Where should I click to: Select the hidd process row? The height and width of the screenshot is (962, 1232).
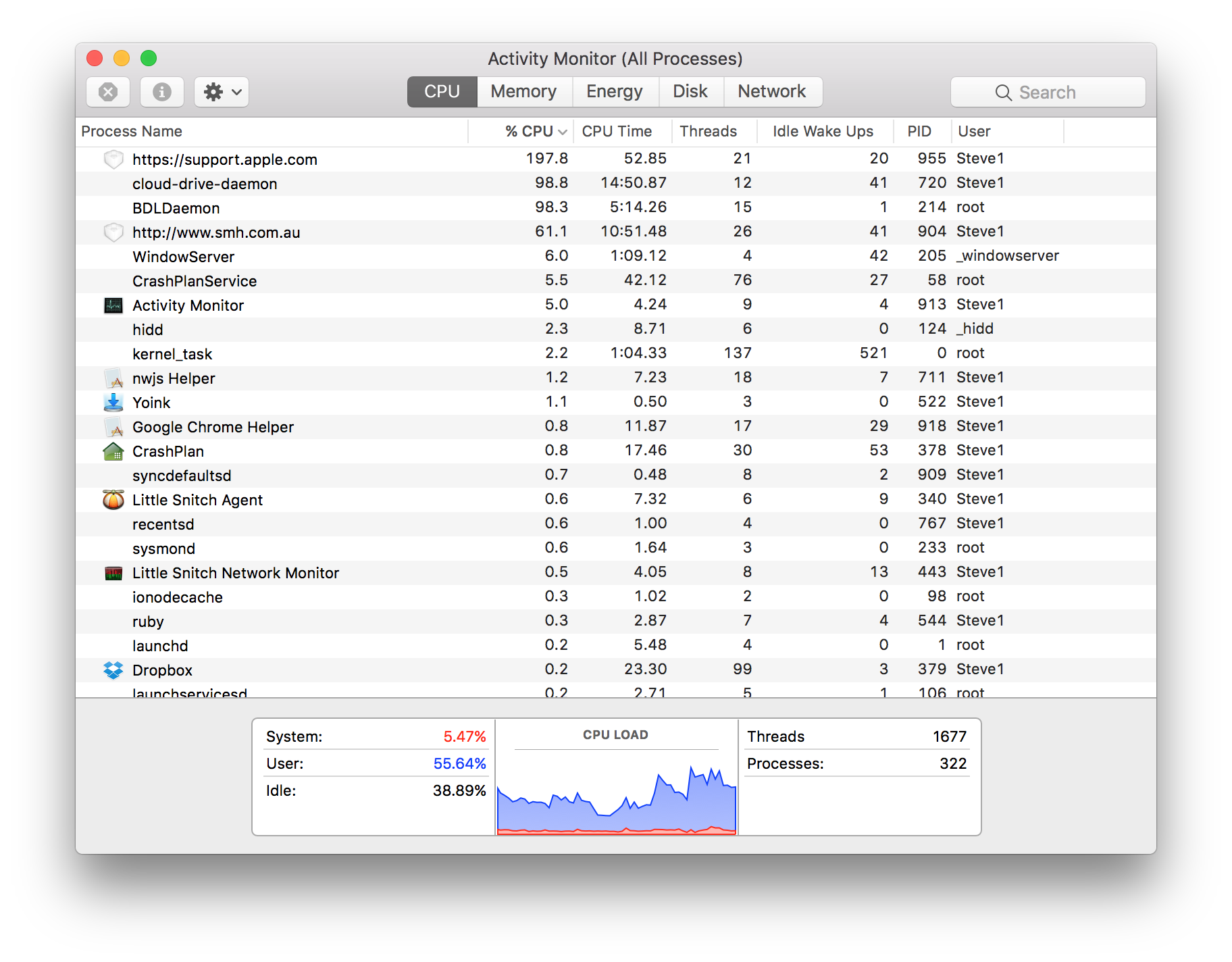coord(616,330)
